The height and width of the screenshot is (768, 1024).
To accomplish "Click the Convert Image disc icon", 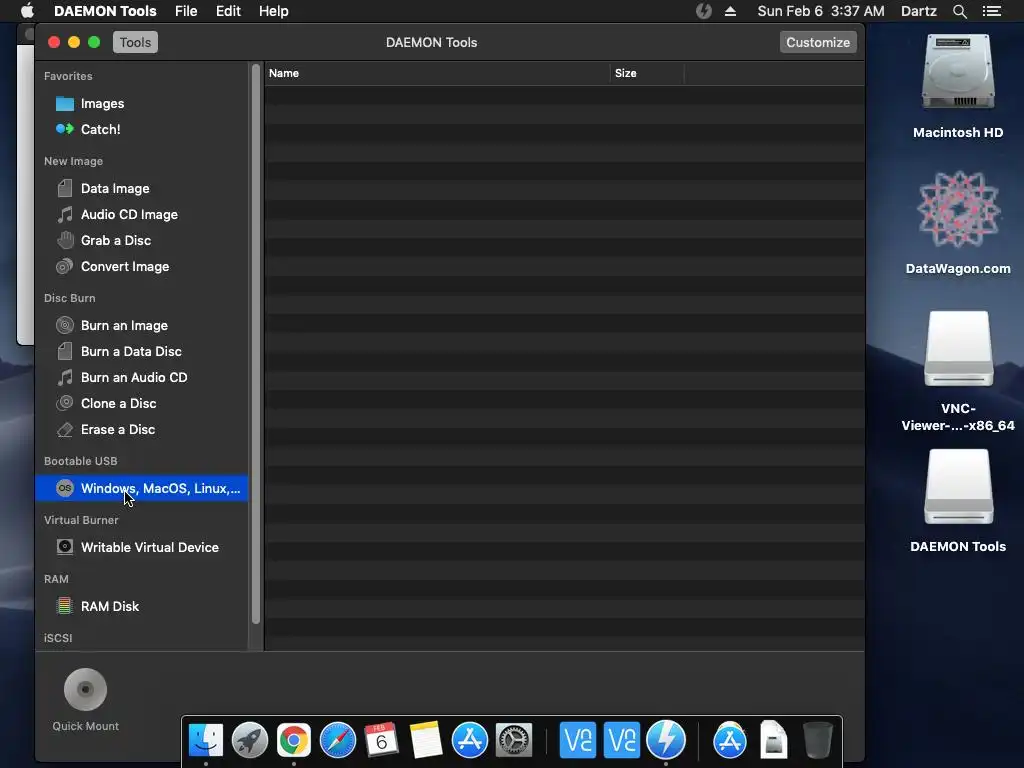I will (65, 266).
